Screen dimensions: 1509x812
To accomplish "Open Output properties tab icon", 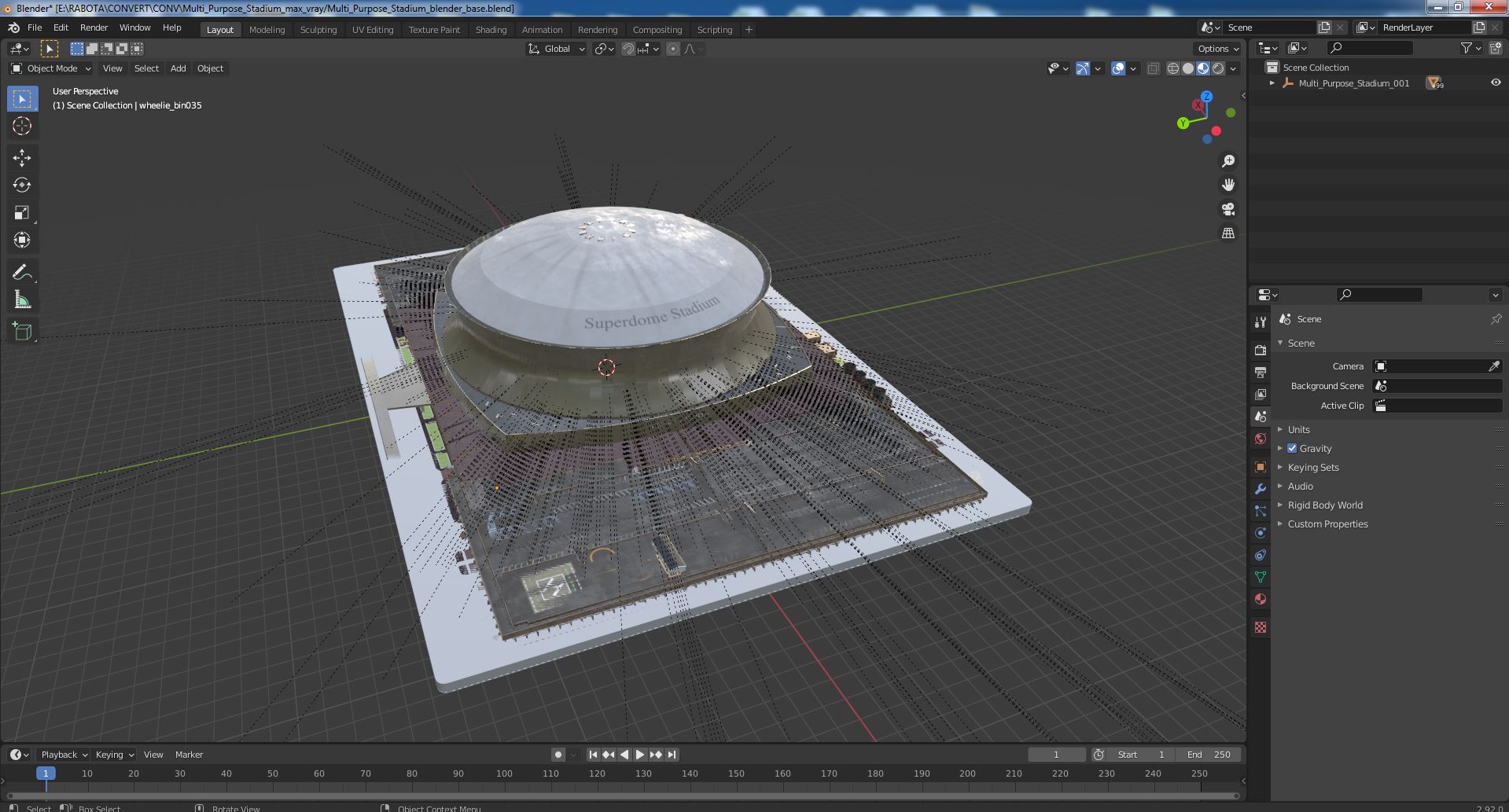I will pyautogui.click(x=1261, y=372).
